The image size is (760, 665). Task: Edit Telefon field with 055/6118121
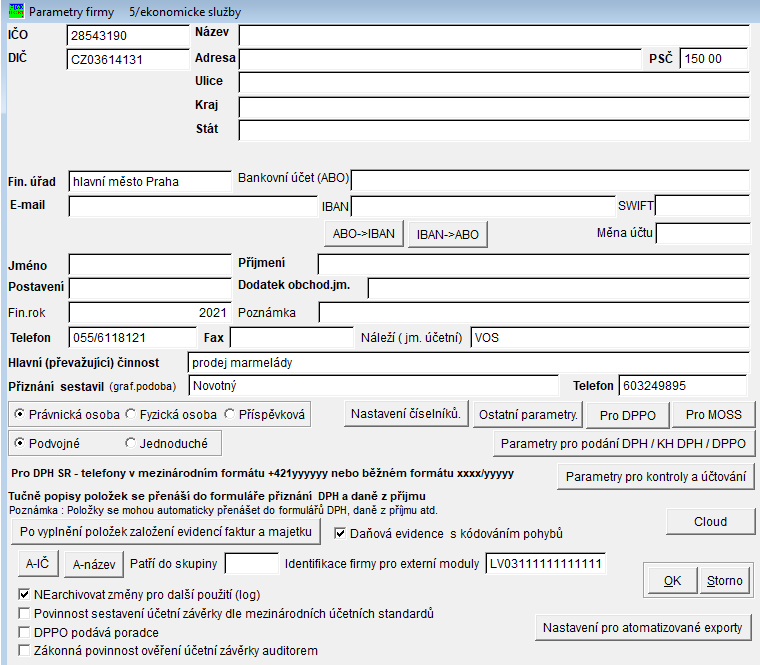tap(133, 338)
